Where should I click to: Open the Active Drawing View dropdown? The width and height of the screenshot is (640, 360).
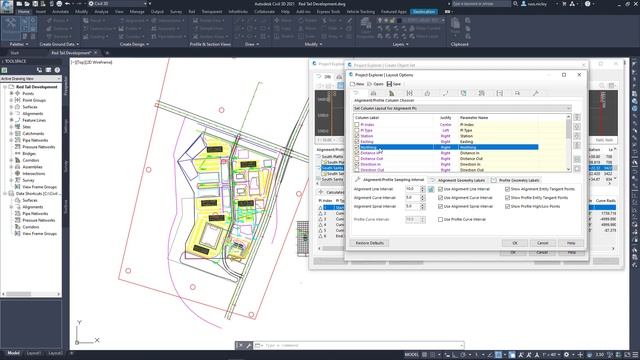[x=31, y=78]
